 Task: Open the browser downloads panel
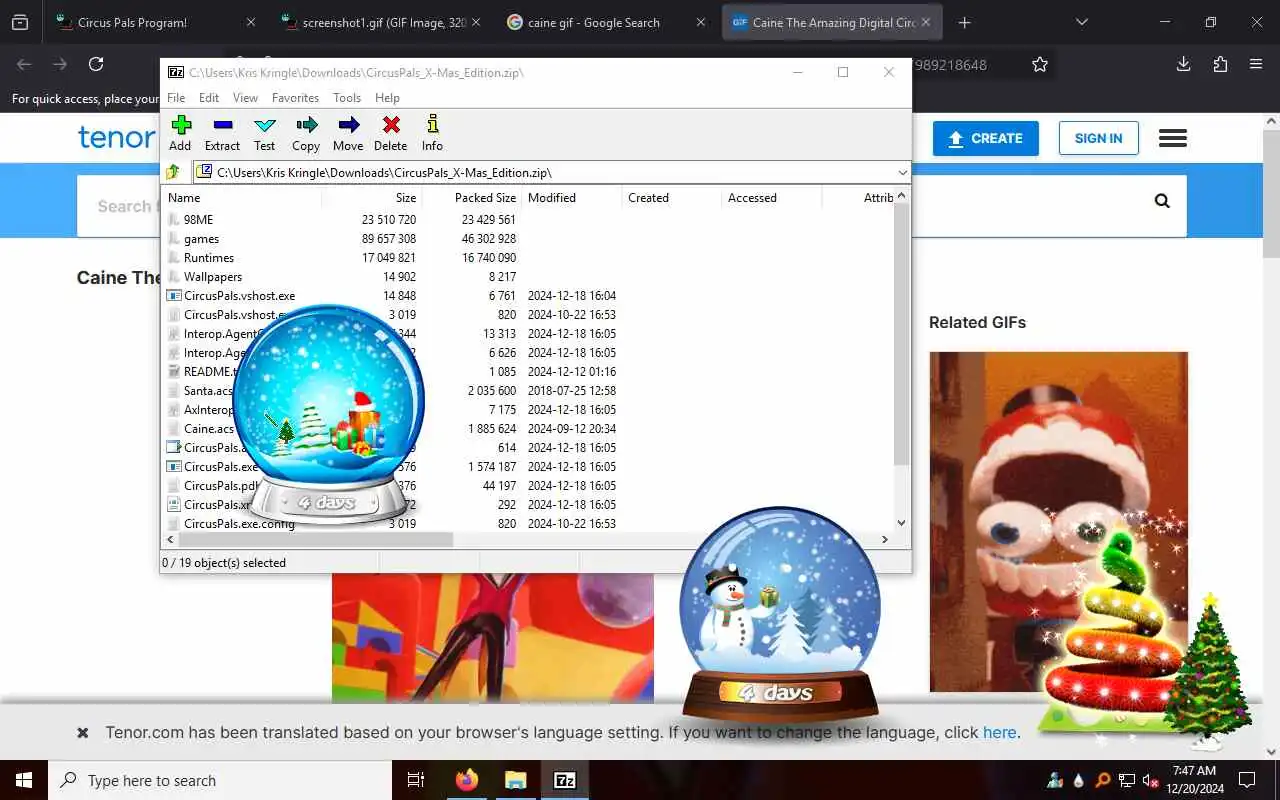(1183, 64)
